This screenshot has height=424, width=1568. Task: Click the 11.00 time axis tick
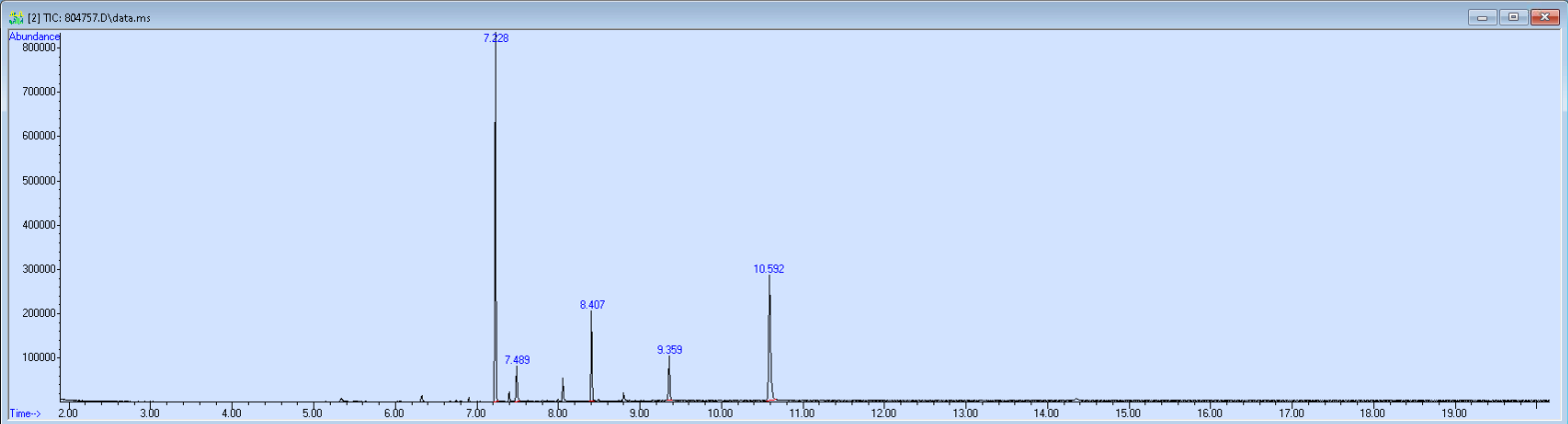click(801, 413)
